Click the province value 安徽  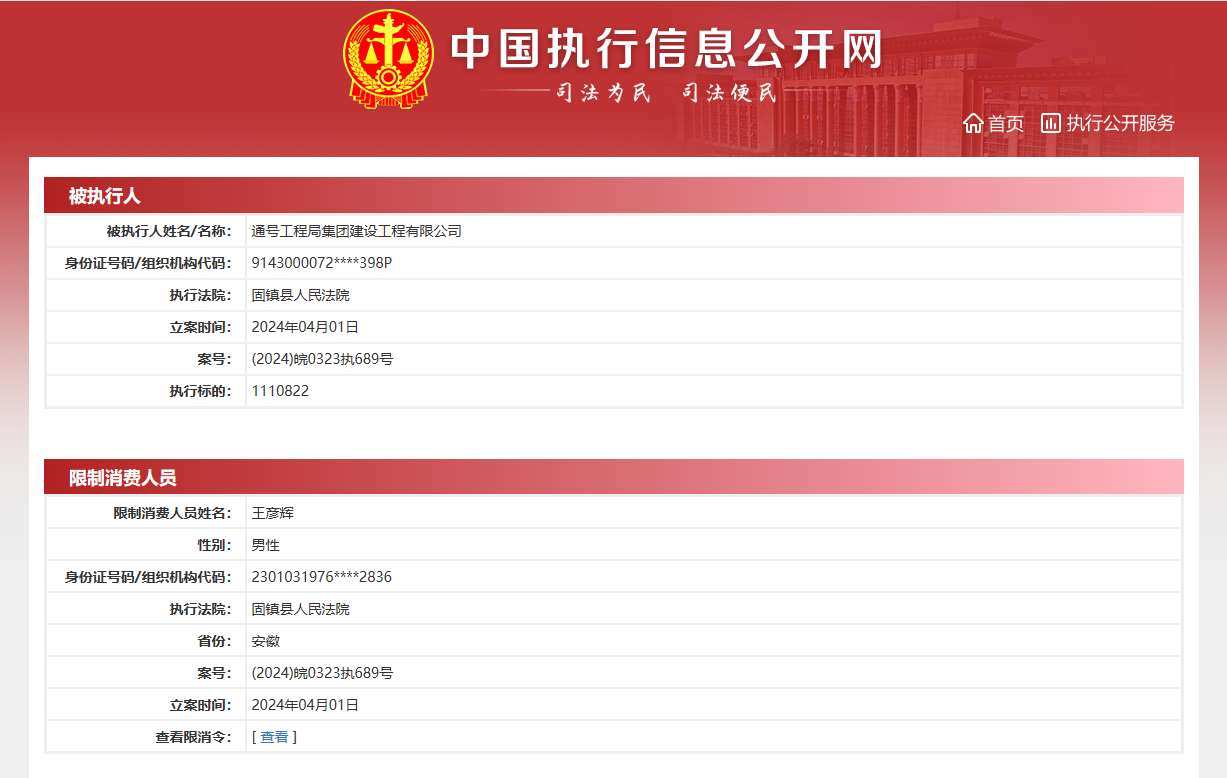tap(265, 641)
